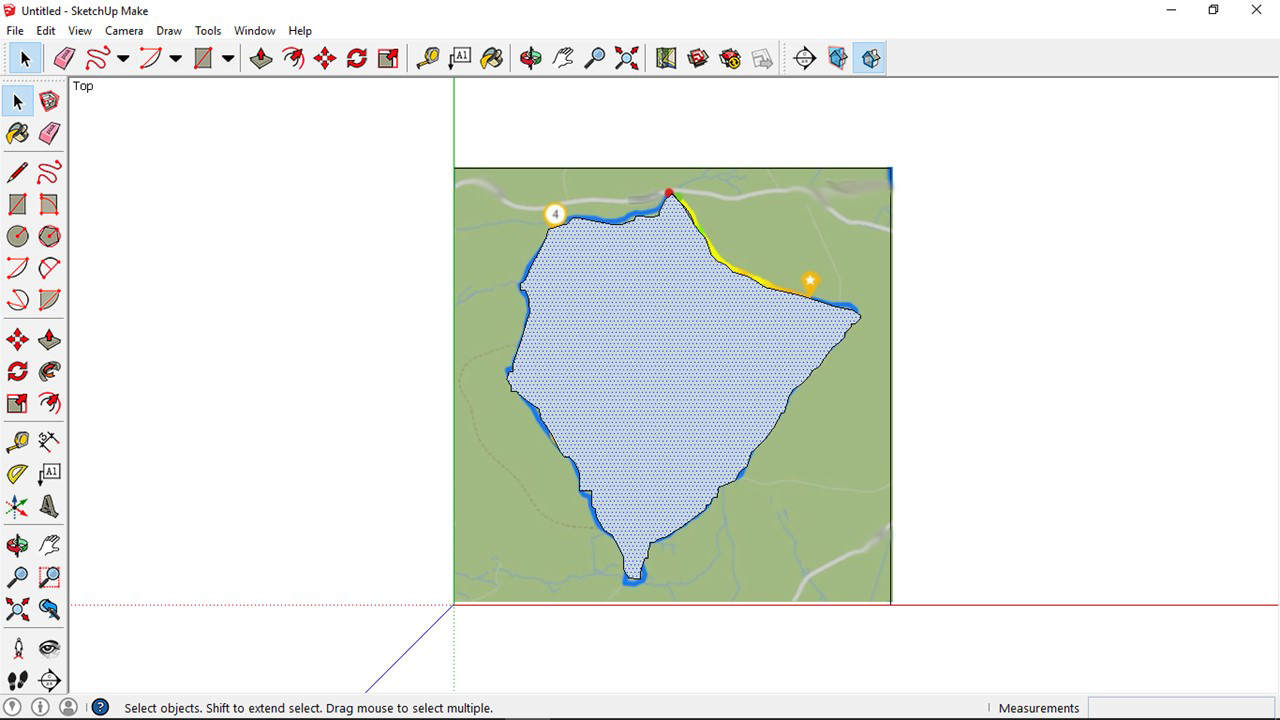Activate the Look Around eye tool

(49, 649)
